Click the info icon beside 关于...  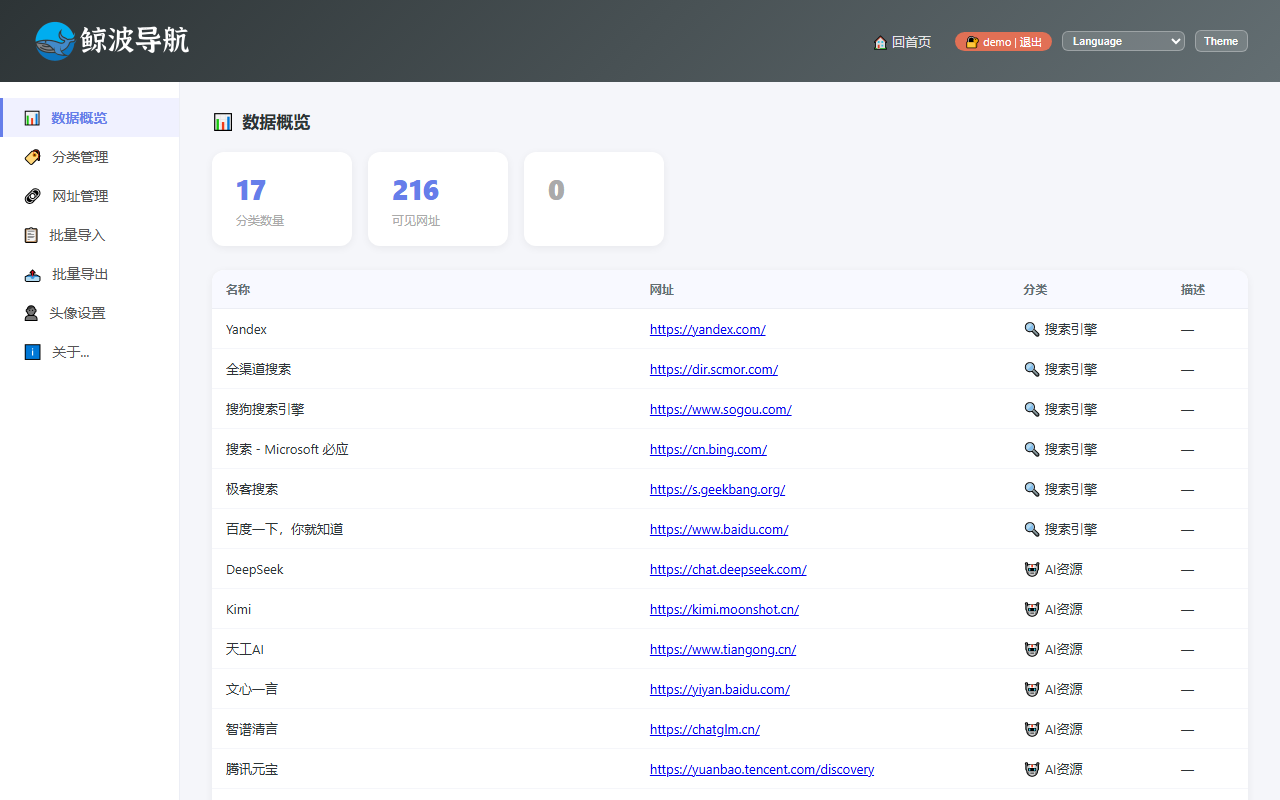32,352
